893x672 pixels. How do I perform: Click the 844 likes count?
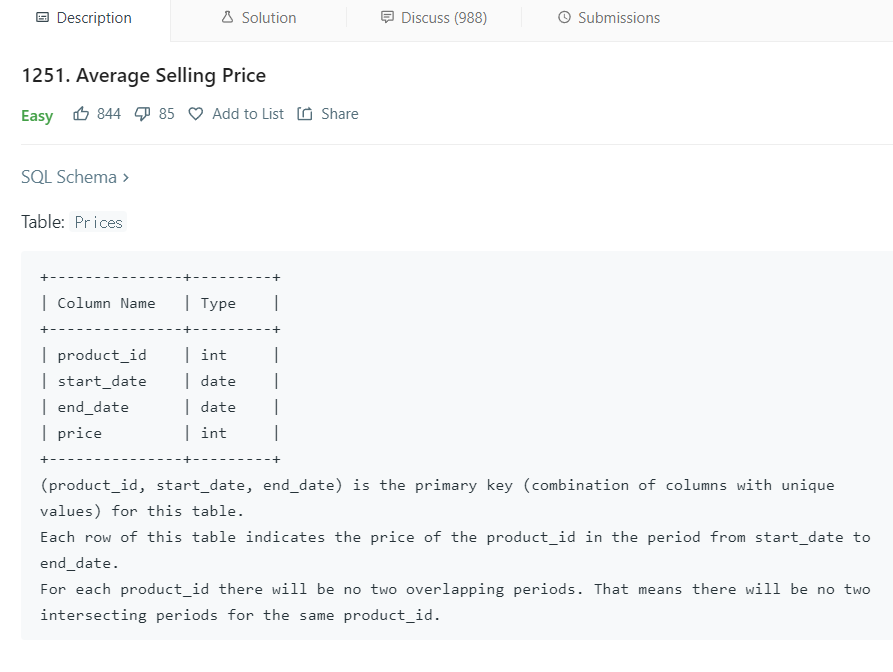tap(109, 114)
